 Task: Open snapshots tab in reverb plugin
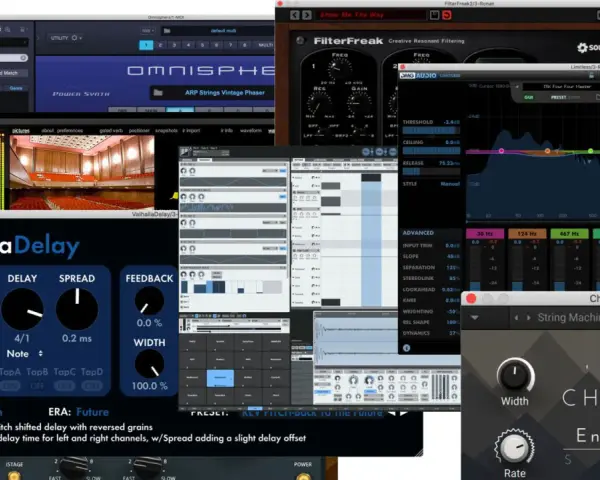pos(166,131)
